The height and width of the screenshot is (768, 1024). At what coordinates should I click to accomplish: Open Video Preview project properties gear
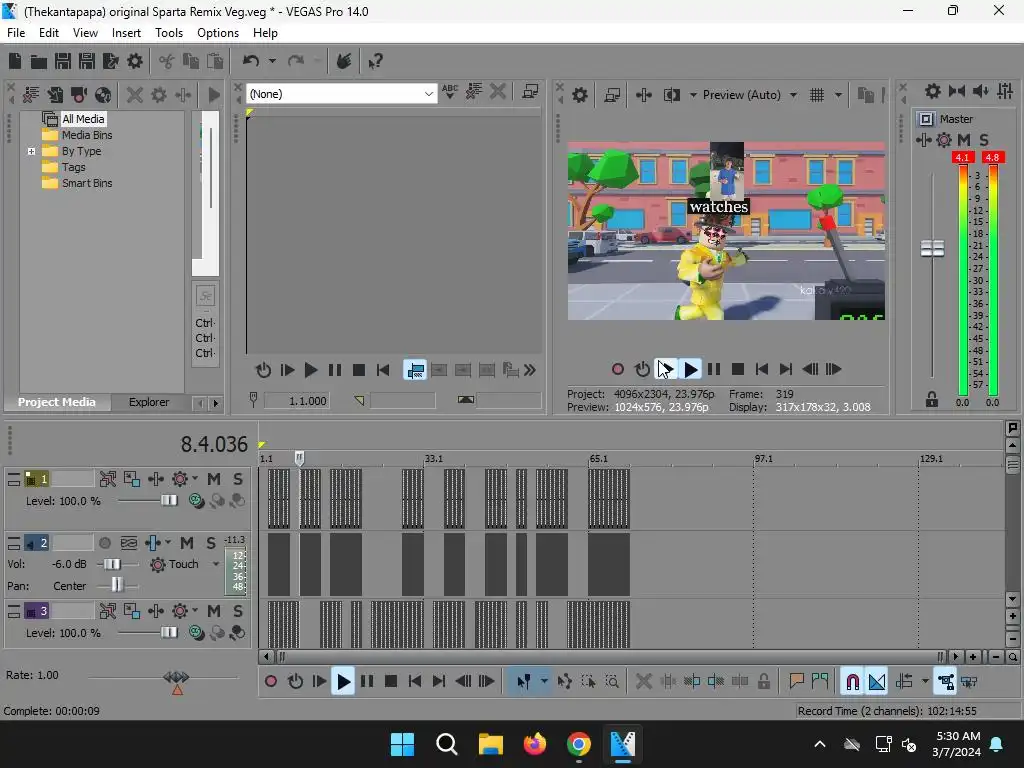point(579,95)
